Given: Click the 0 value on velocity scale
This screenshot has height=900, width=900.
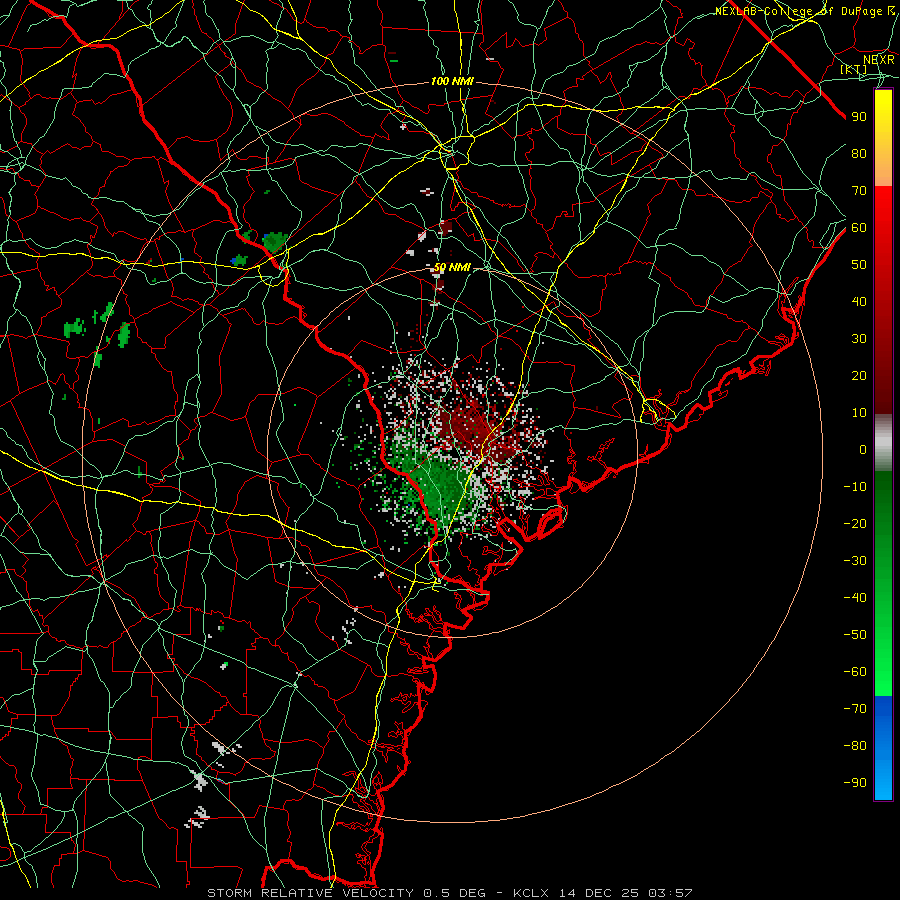Looking at the screenshot, I should 863,449.
